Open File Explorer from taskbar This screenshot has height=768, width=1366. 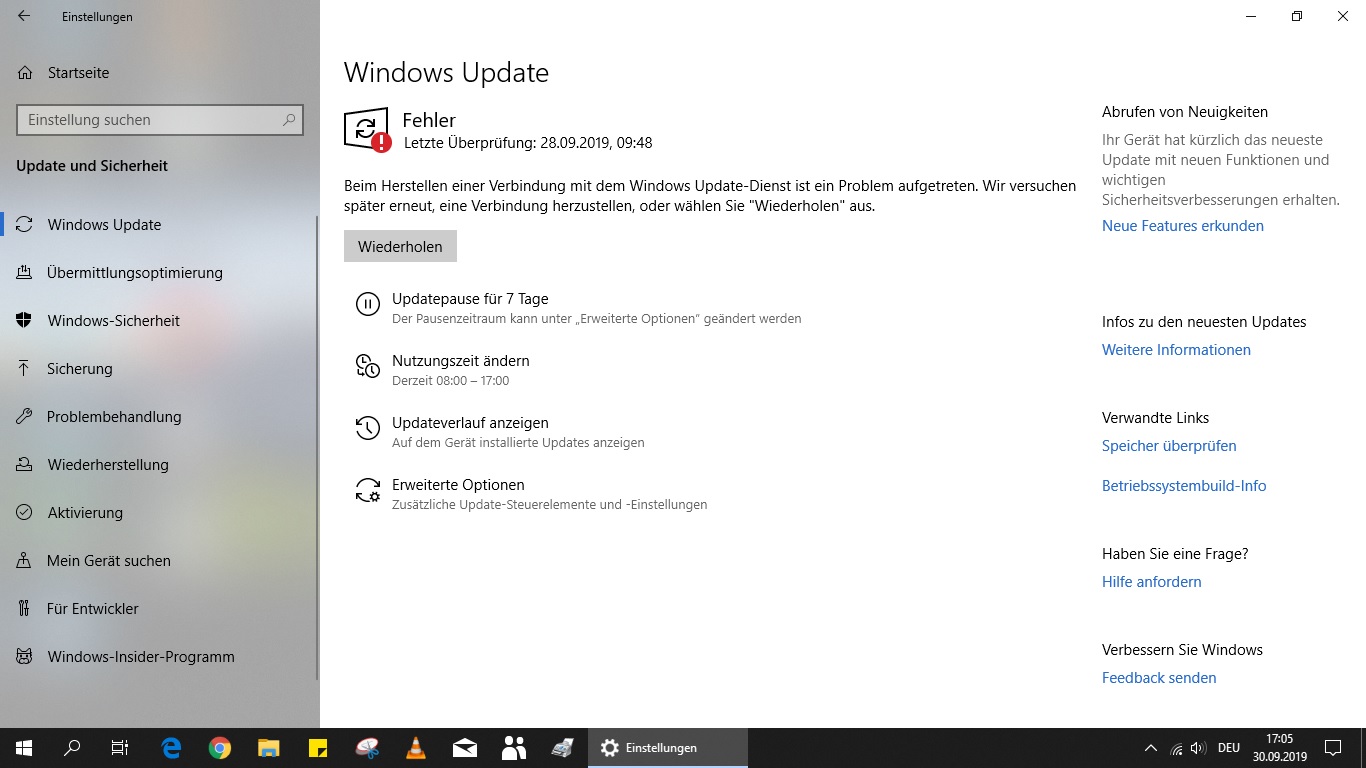pyautogui.click(x=269, y=748)
